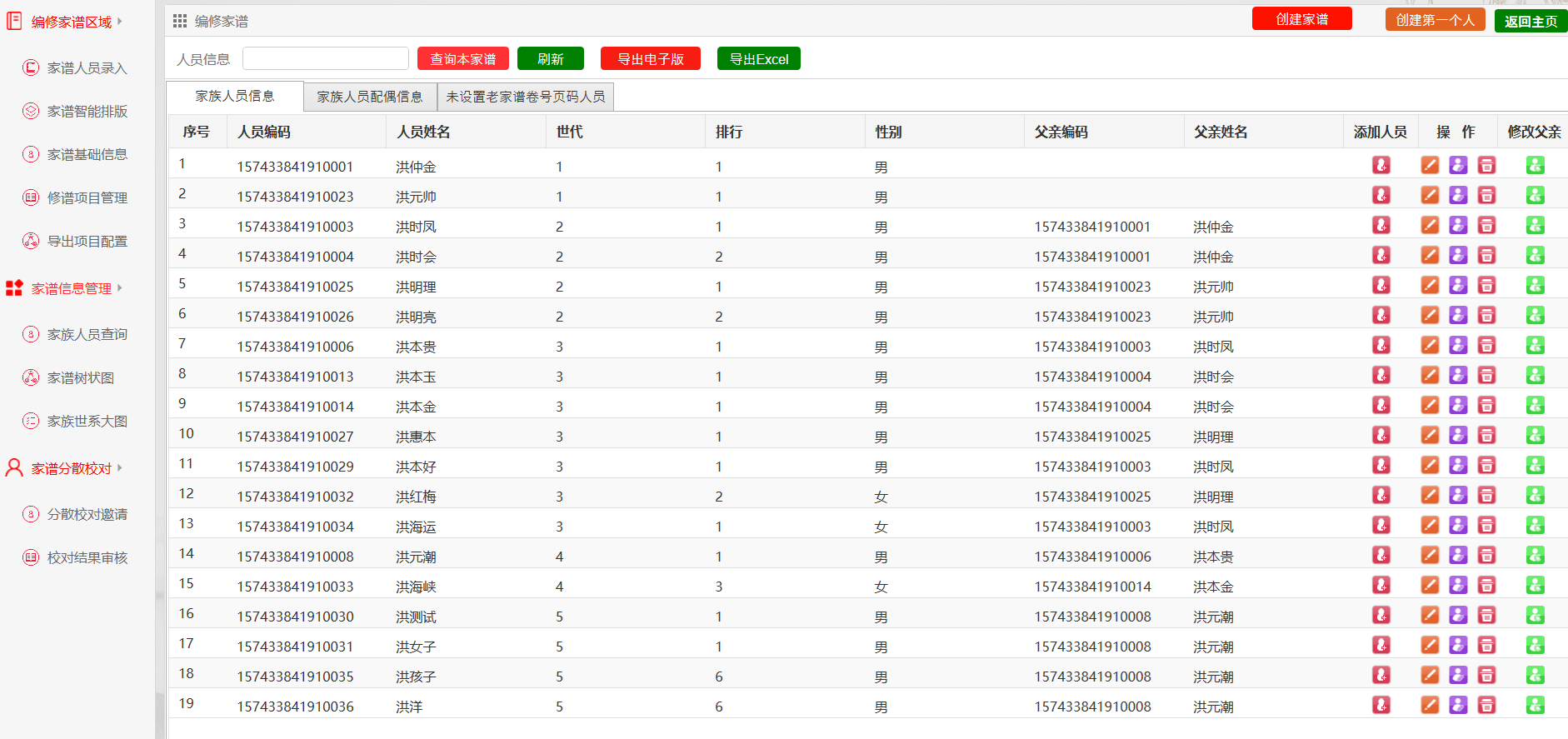Screen dimensions: 1568x739
Task: Open 家族世系大图 in the sidebar
Action: pyautogui.click(x=87, y=422)
